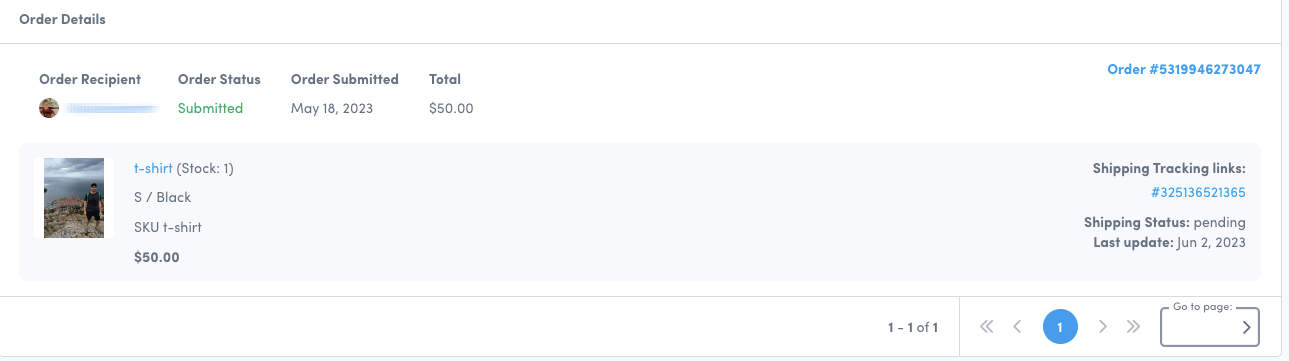Submit page number with arrow icon
The height and width of the screenshot is (361, 1289).
coord(1246,327)
